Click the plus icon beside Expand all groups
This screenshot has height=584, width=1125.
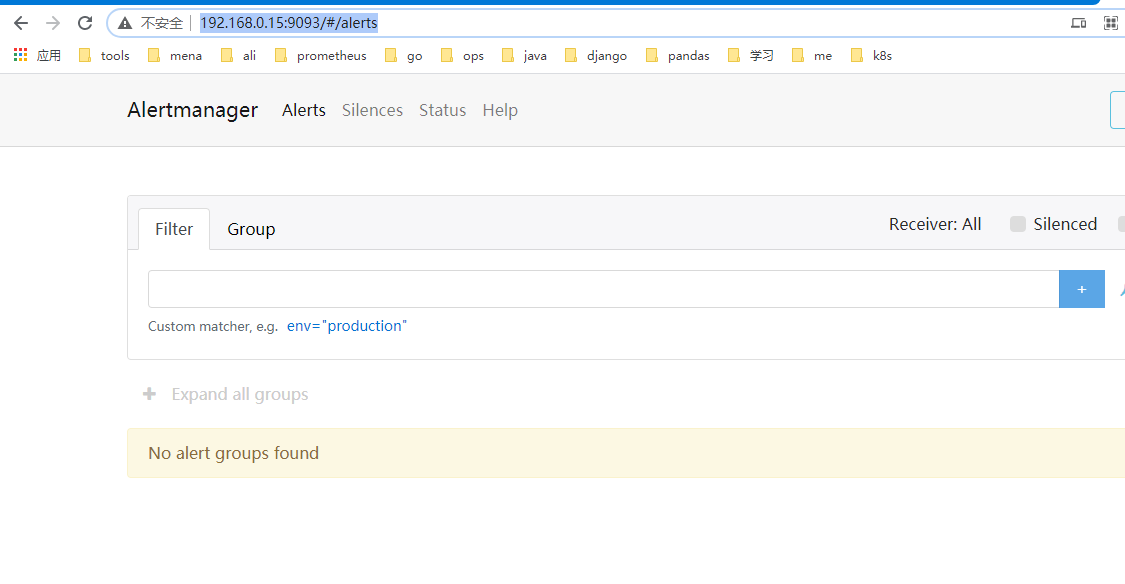pos(149,394)
